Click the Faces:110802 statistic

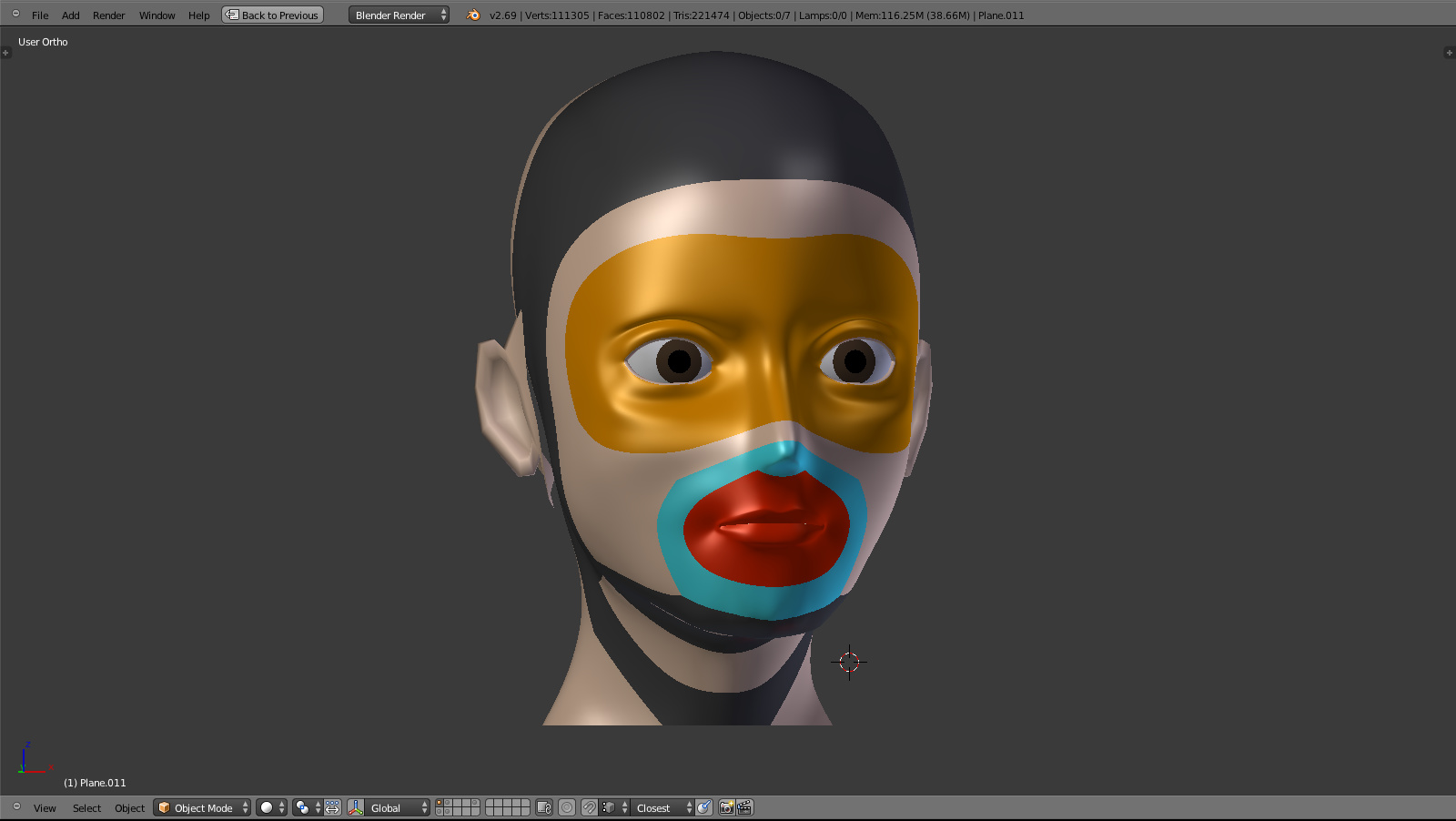(632, 15)
